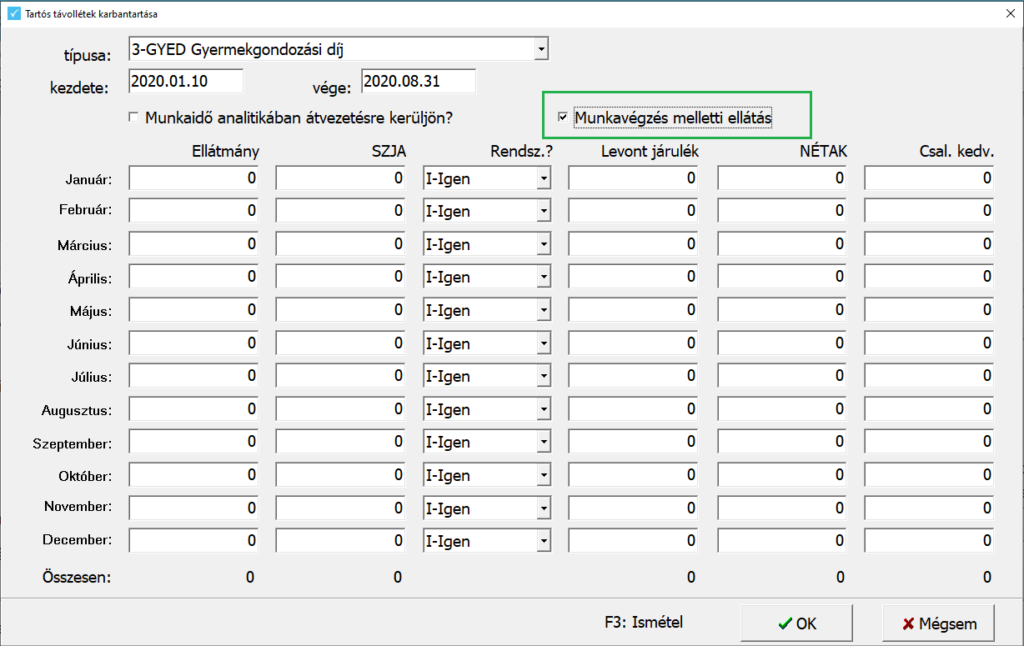Click the Augusztus NÉTAK field
This screenshot has height=646, width=1024.
(x=781, y=410)
